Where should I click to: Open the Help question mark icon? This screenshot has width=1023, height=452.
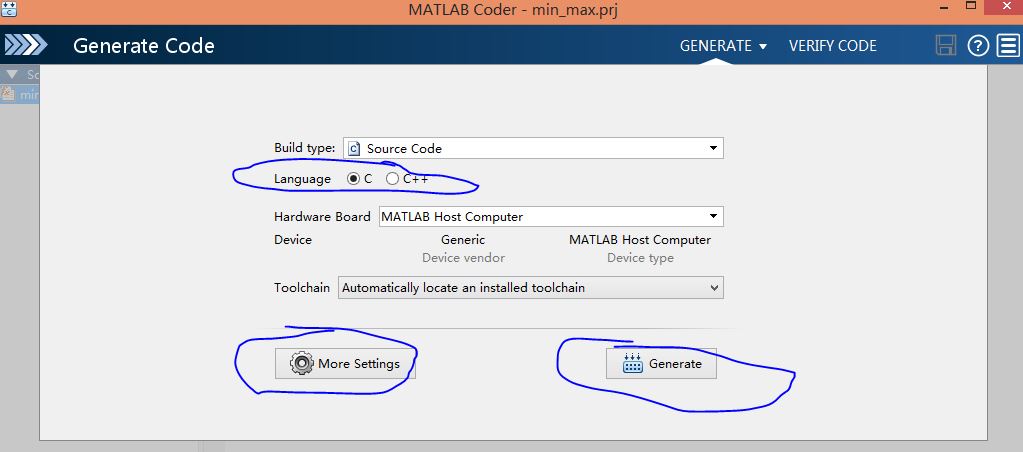pos(978,46)
